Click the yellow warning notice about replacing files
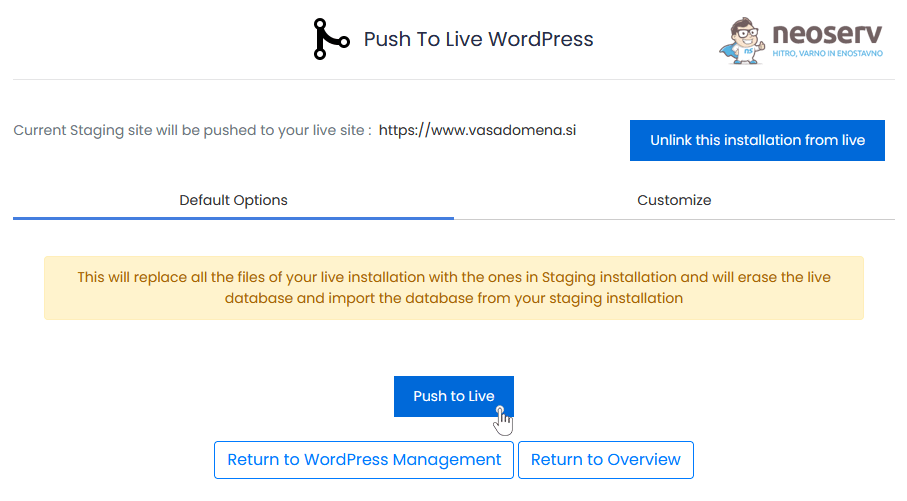This screenshot has height=501, width=907. coord(454,288)
